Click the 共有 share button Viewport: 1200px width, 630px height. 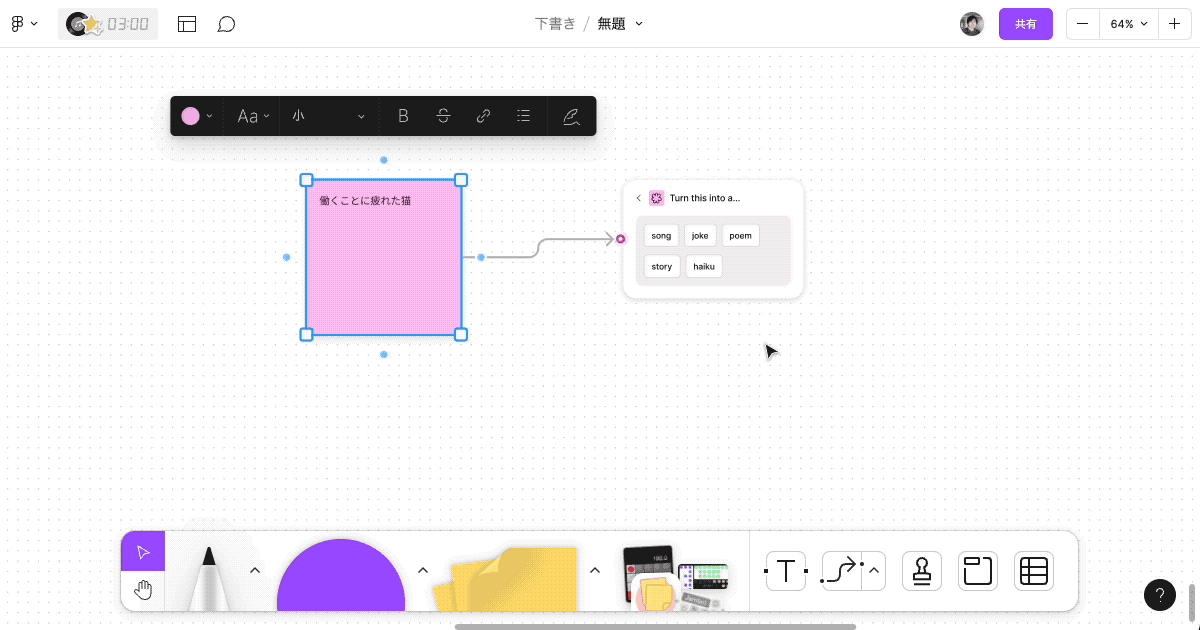pos(1026,23)
